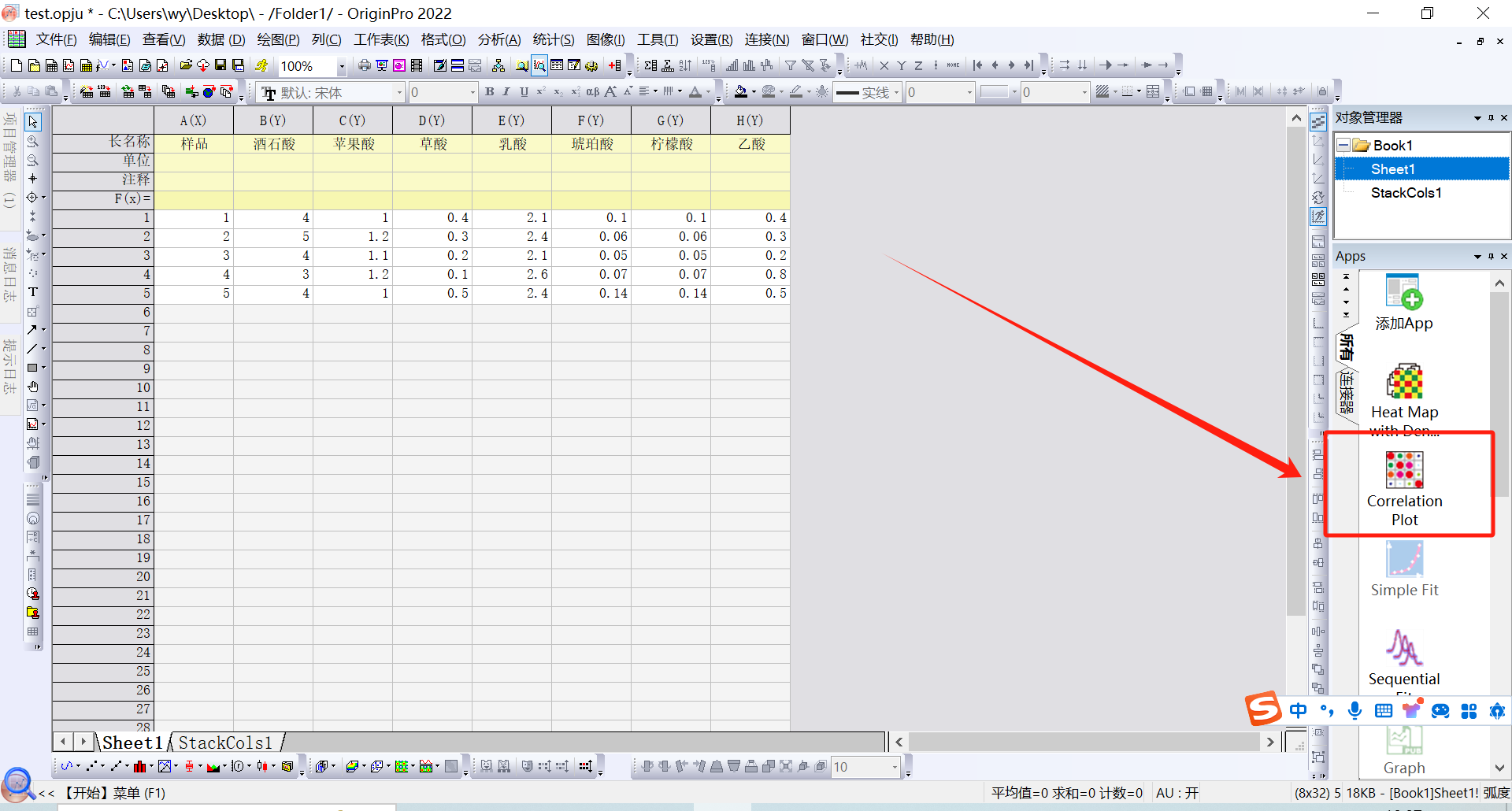Click the print icon in toolbar
The height and width of the screenshot is (811, 1512).
pyautogui.click(x=364, y=65)
